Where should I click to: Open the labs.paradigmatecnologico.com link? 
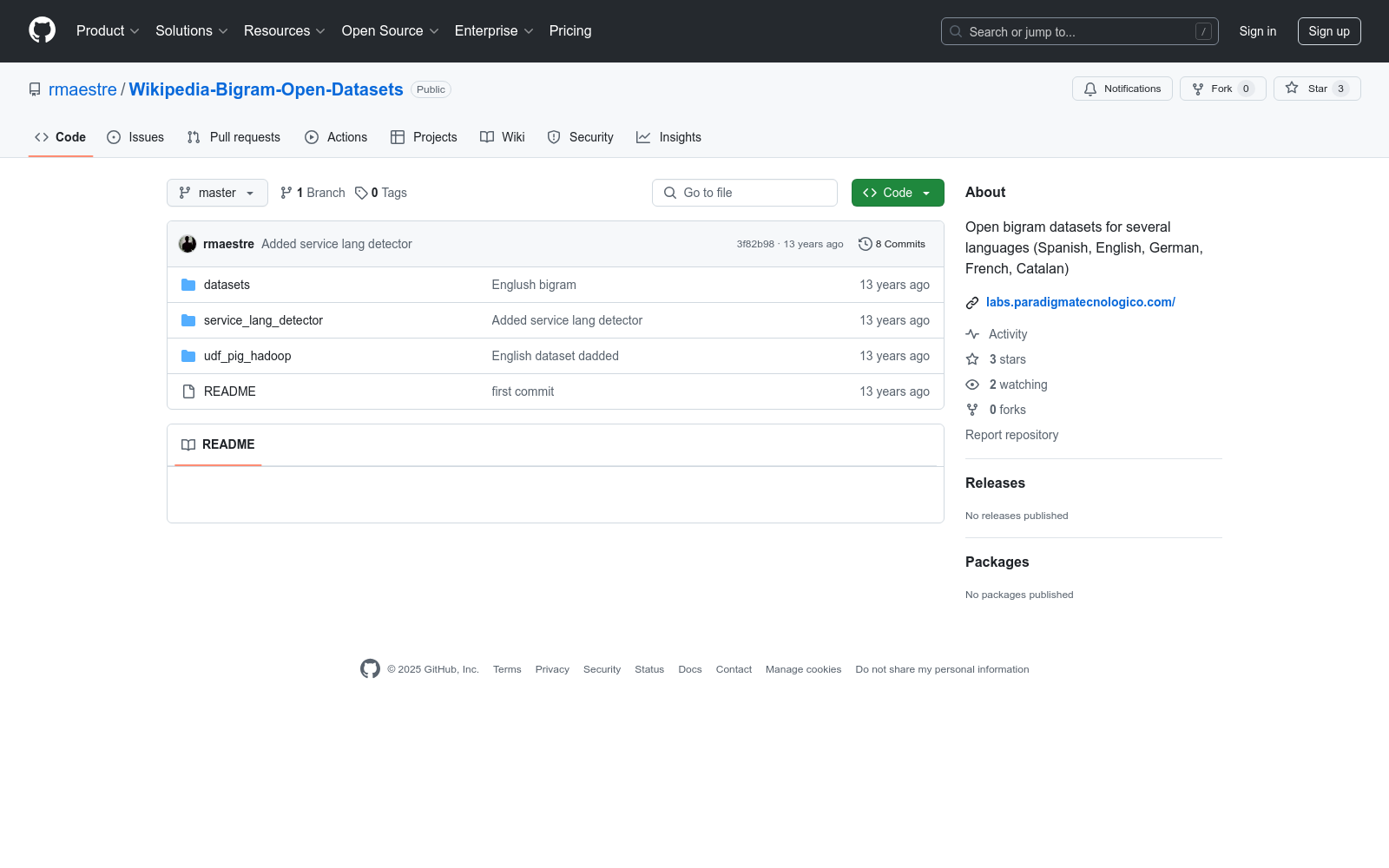click(1081, 302)
